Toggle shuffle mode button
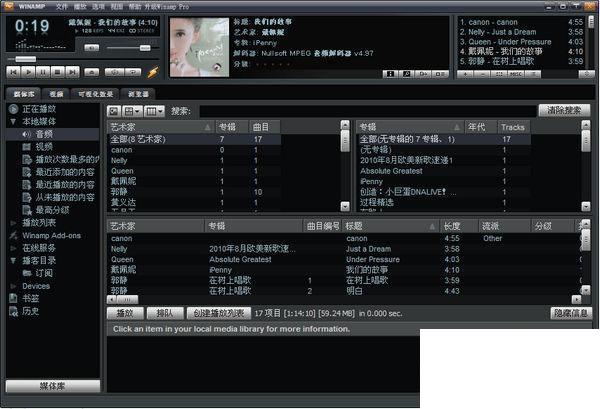The width and height of the screenshot is (600, 409). point(114,72)
